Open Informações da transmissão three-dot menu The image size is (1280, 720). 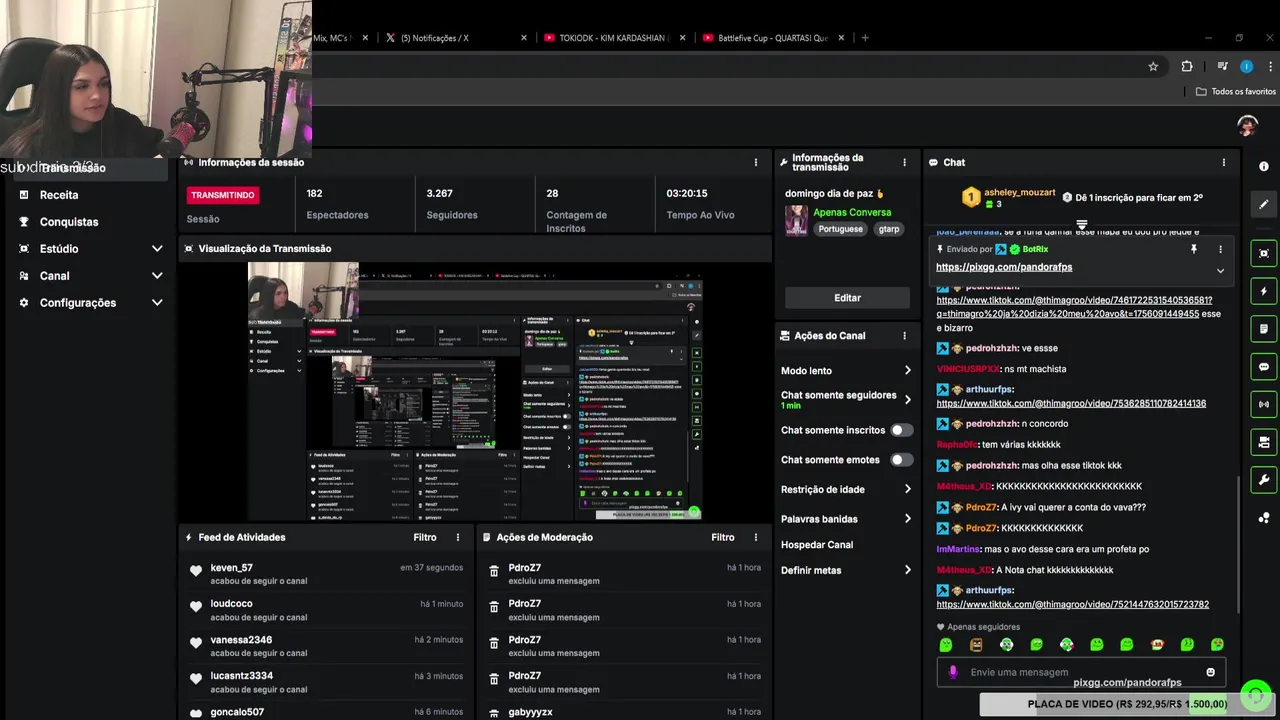(904, 162)
